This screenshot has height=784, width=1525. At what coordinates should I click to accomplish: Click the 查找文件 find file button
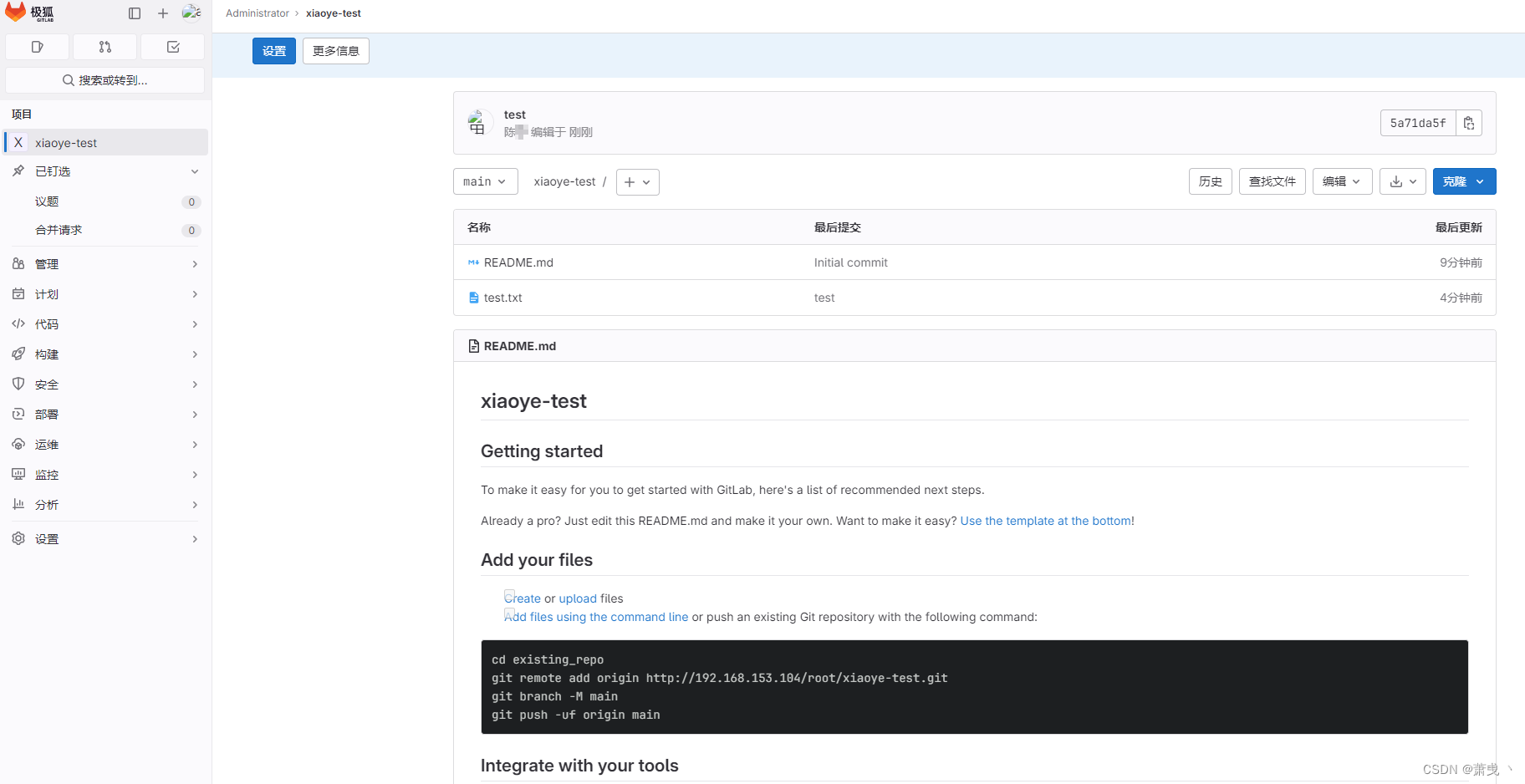[1273, 181]
